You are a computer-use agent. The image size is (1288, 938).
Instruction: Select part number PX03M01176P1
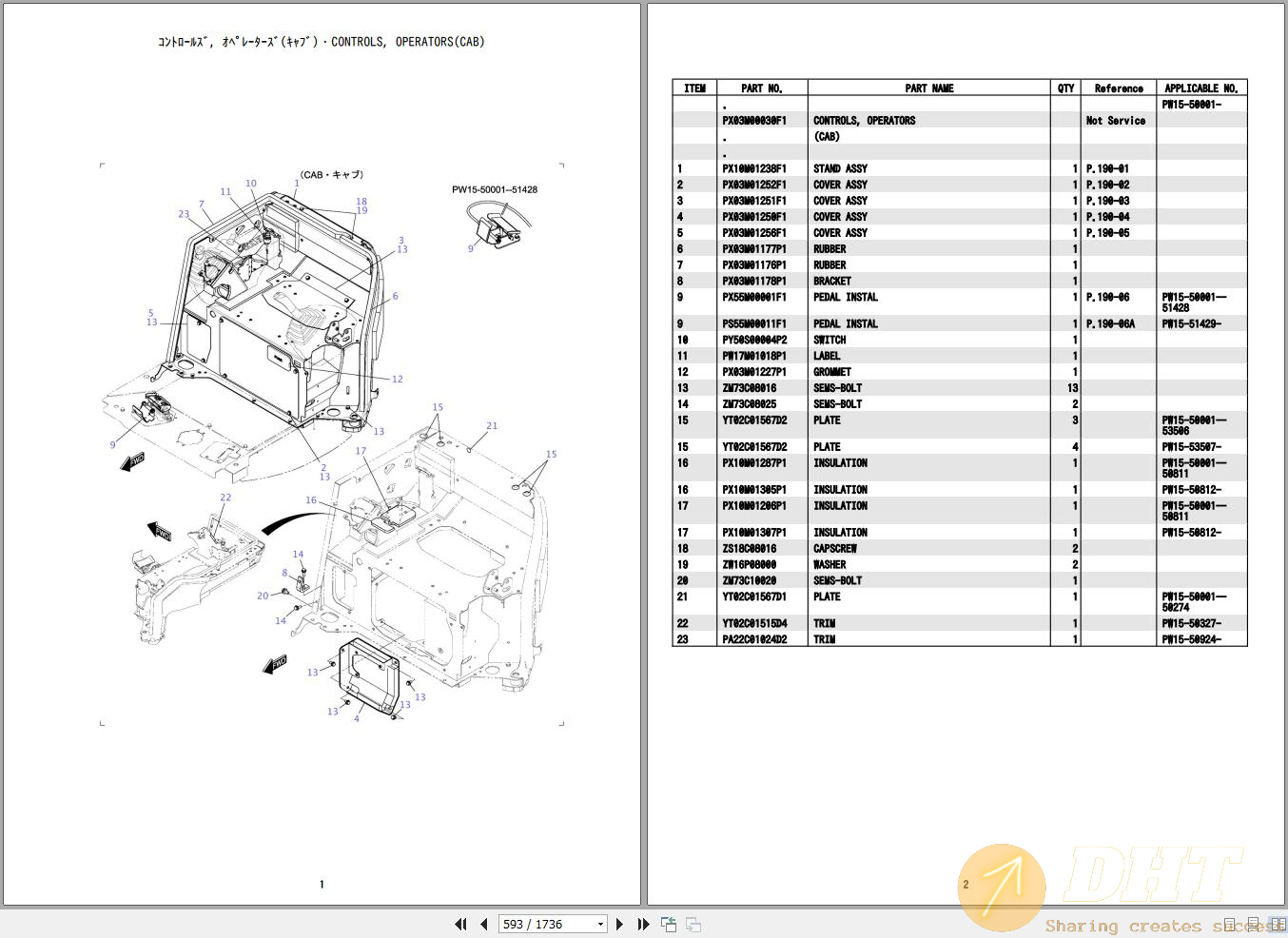point(754,265)
